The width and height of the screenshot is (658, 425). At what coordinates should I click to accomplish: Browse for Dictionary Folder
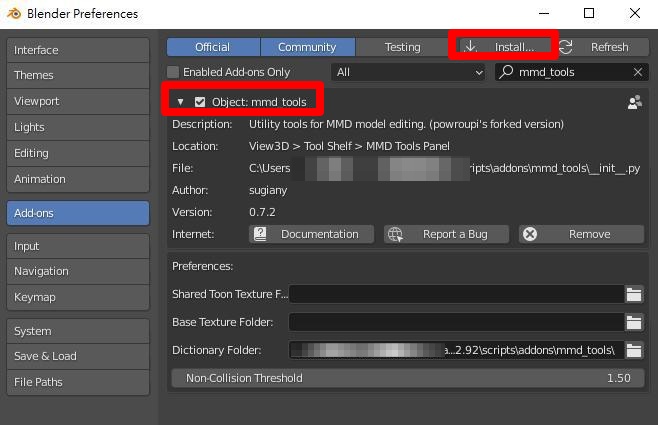click(x=634, y=350)
